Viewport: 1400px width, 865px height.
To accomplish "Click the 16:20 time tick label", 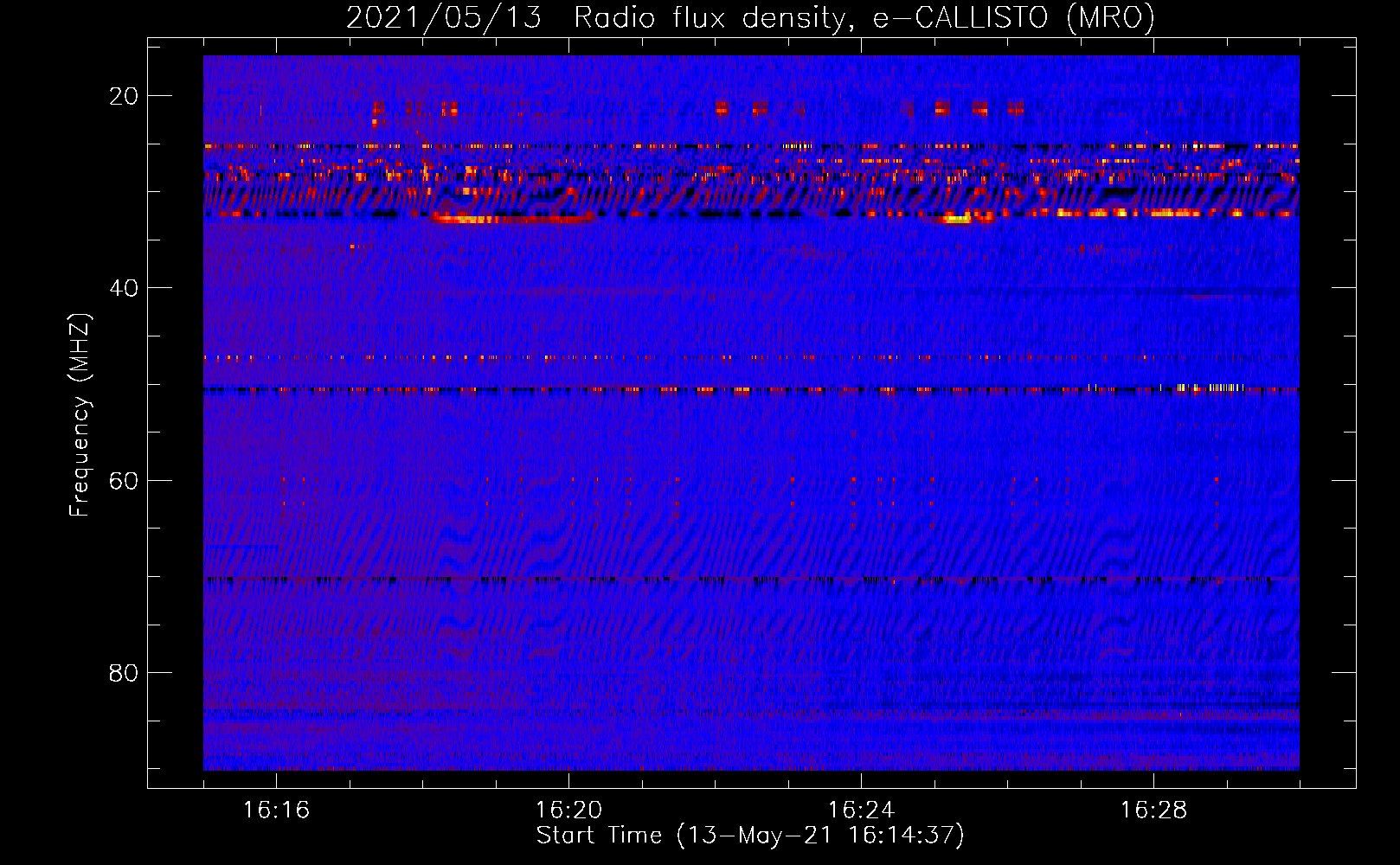I will click(568, 810).
